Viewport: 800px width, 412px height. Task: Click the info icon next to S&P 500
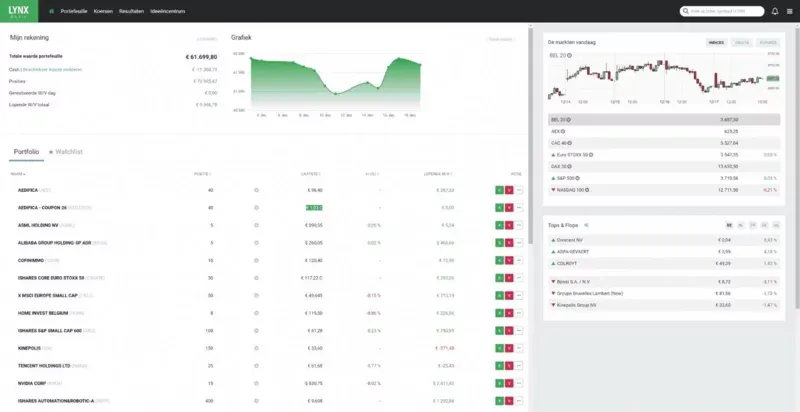coord(578,178)
